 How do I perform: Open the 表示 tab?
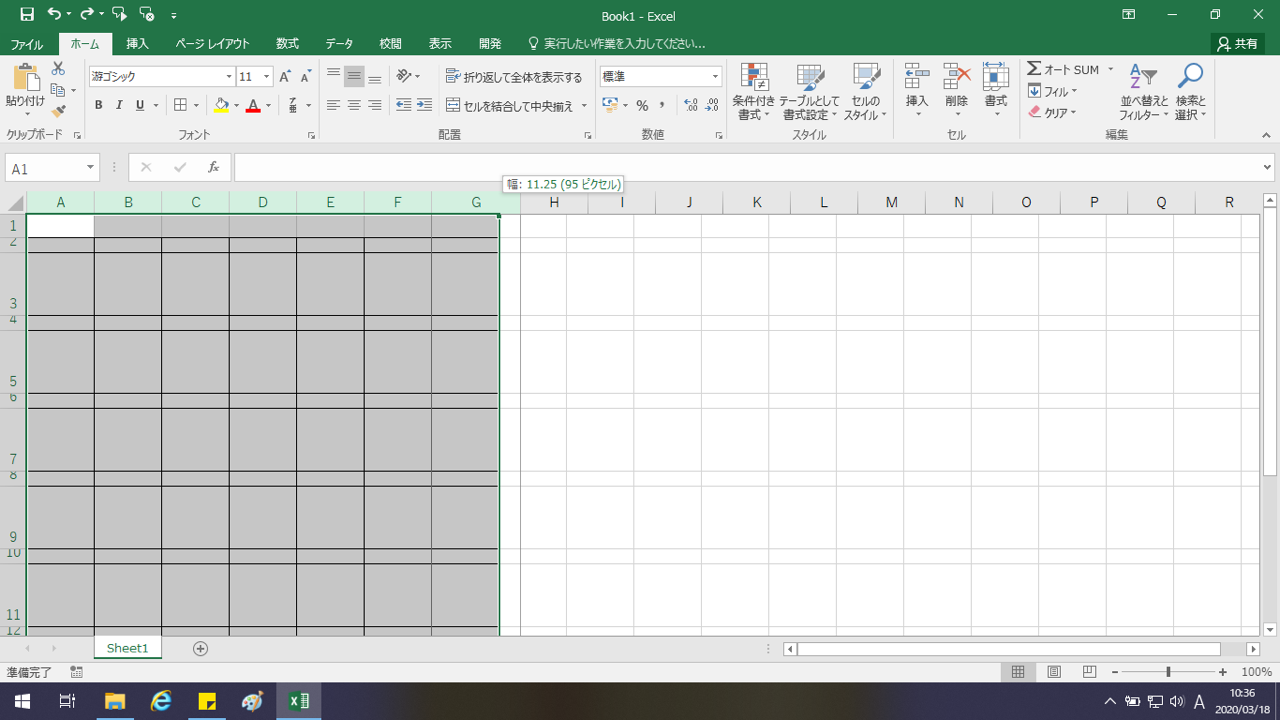440,44
